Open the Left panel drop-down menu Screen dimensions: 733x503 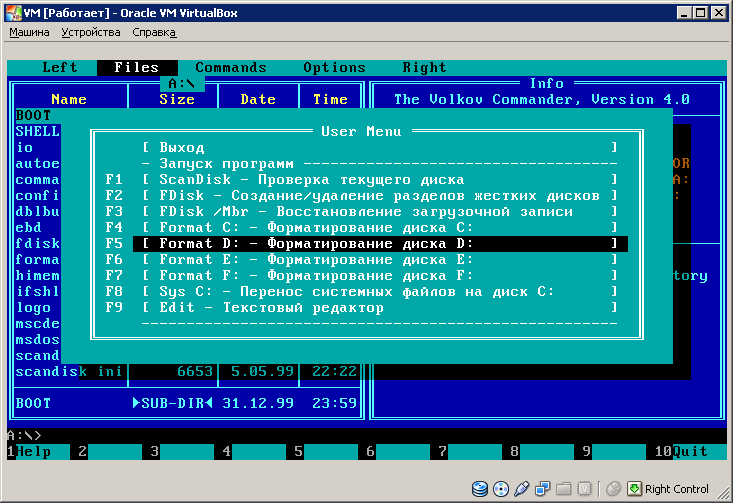pos(60,68)
